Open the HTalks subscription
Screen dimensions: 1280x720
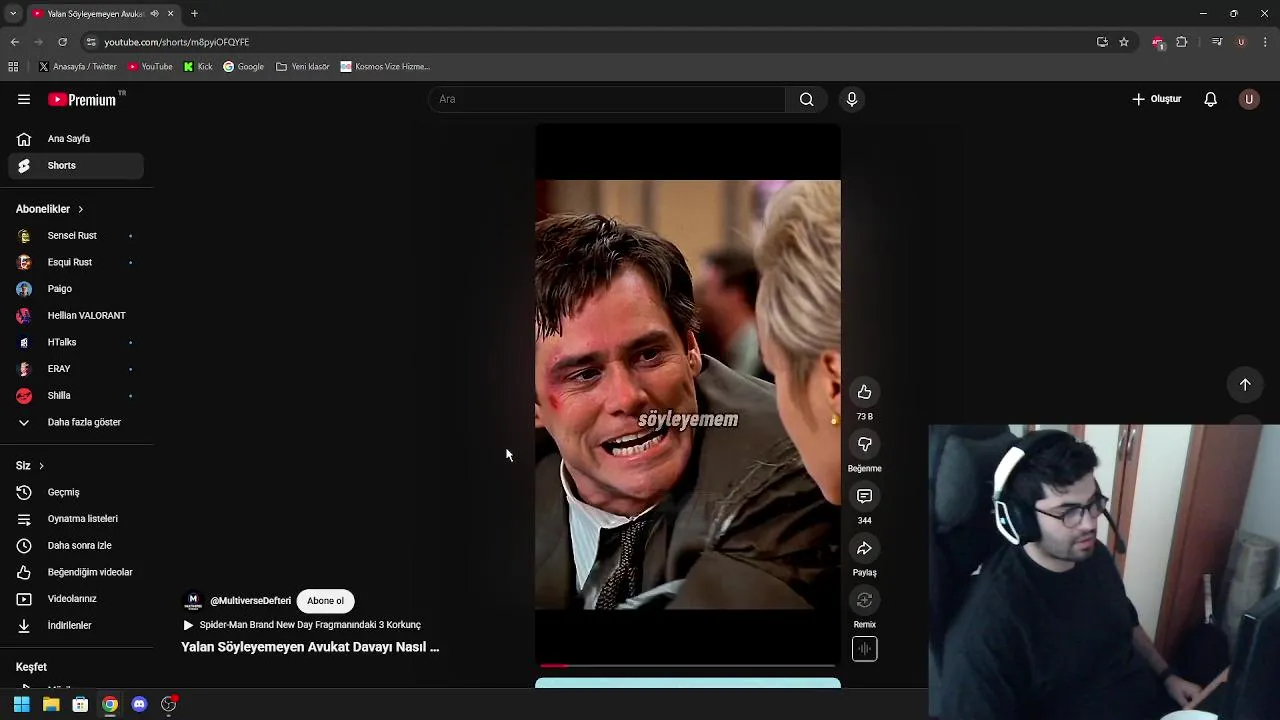click(76, 342)
